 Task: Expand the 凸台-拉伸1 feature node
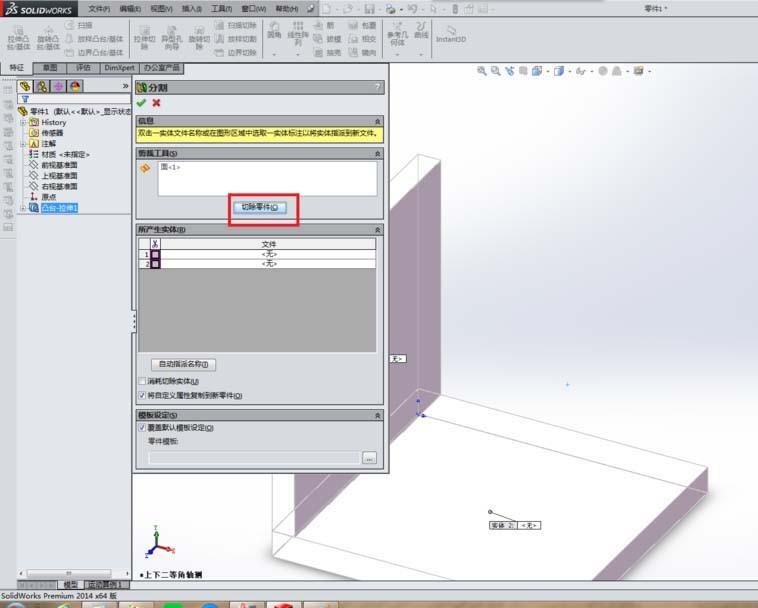click(23, 208)
